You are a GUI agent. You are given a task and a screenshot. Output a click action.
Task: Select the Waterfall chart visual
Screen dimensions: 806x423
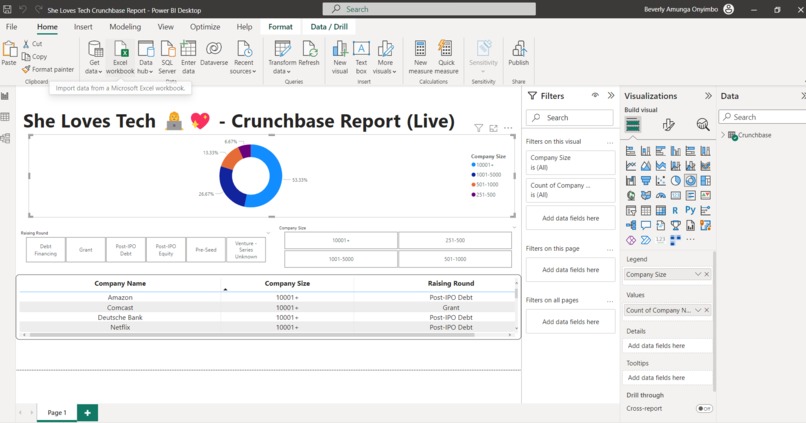pos(631,181)
